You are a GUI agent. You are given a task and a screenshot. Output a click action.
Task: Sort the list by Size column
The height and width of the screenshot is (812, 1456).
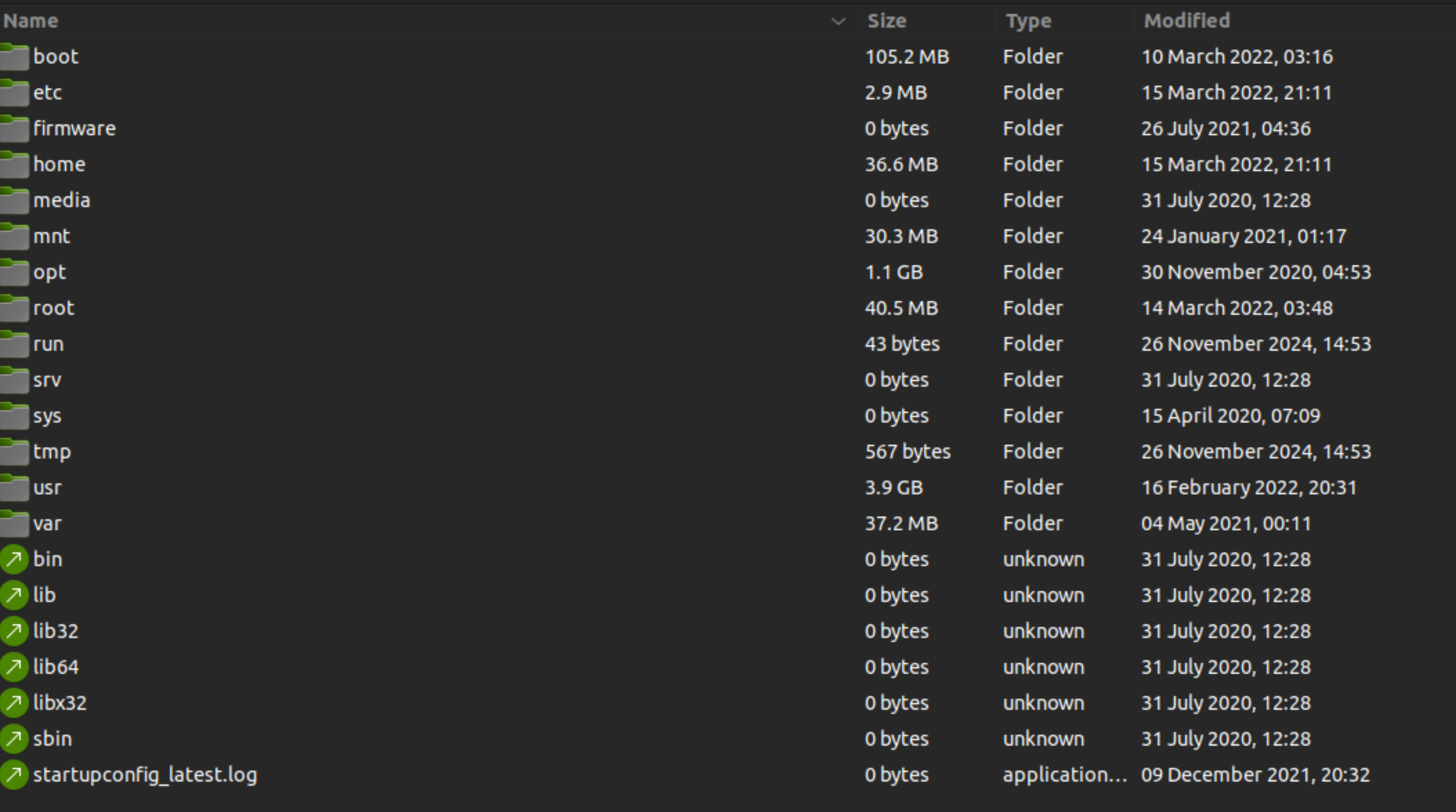tap(887, 21)
